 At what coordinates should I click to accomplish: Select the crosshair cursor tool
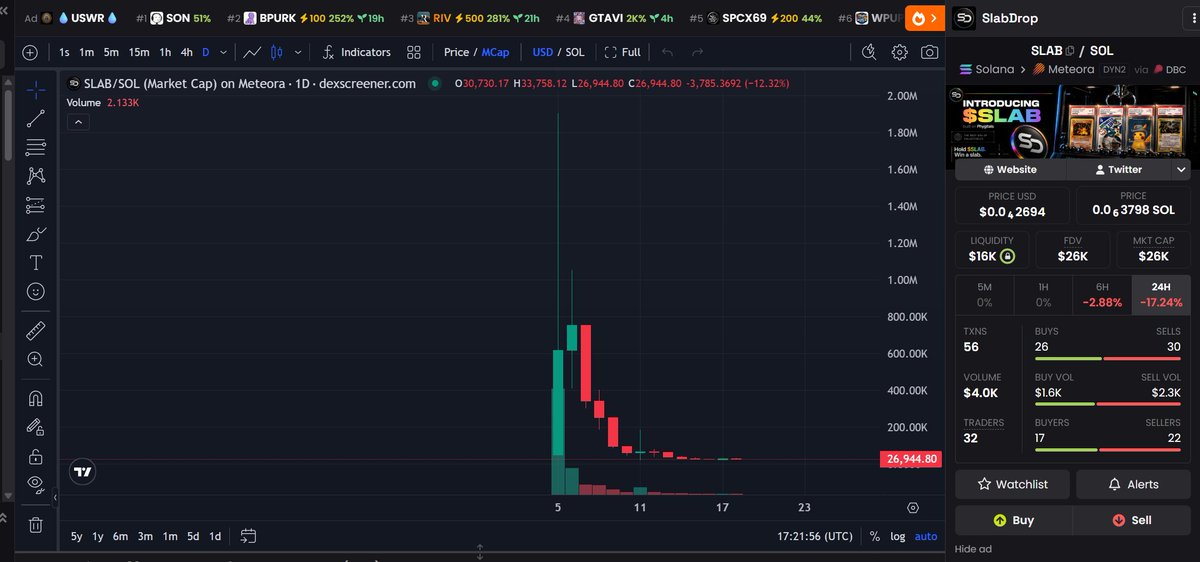36,90
